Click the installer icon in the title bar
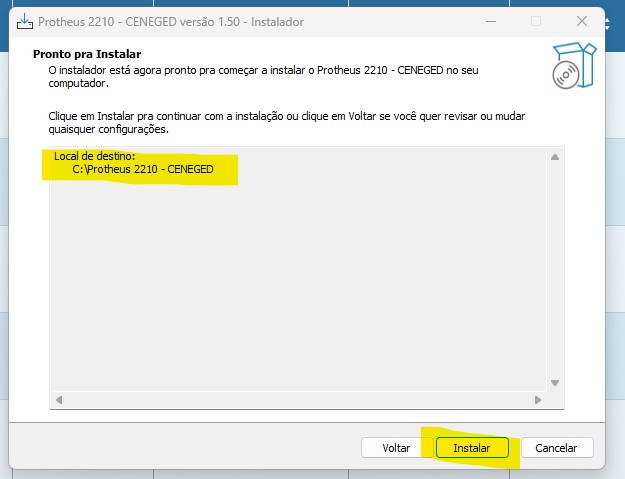 (x=25, y=21)
